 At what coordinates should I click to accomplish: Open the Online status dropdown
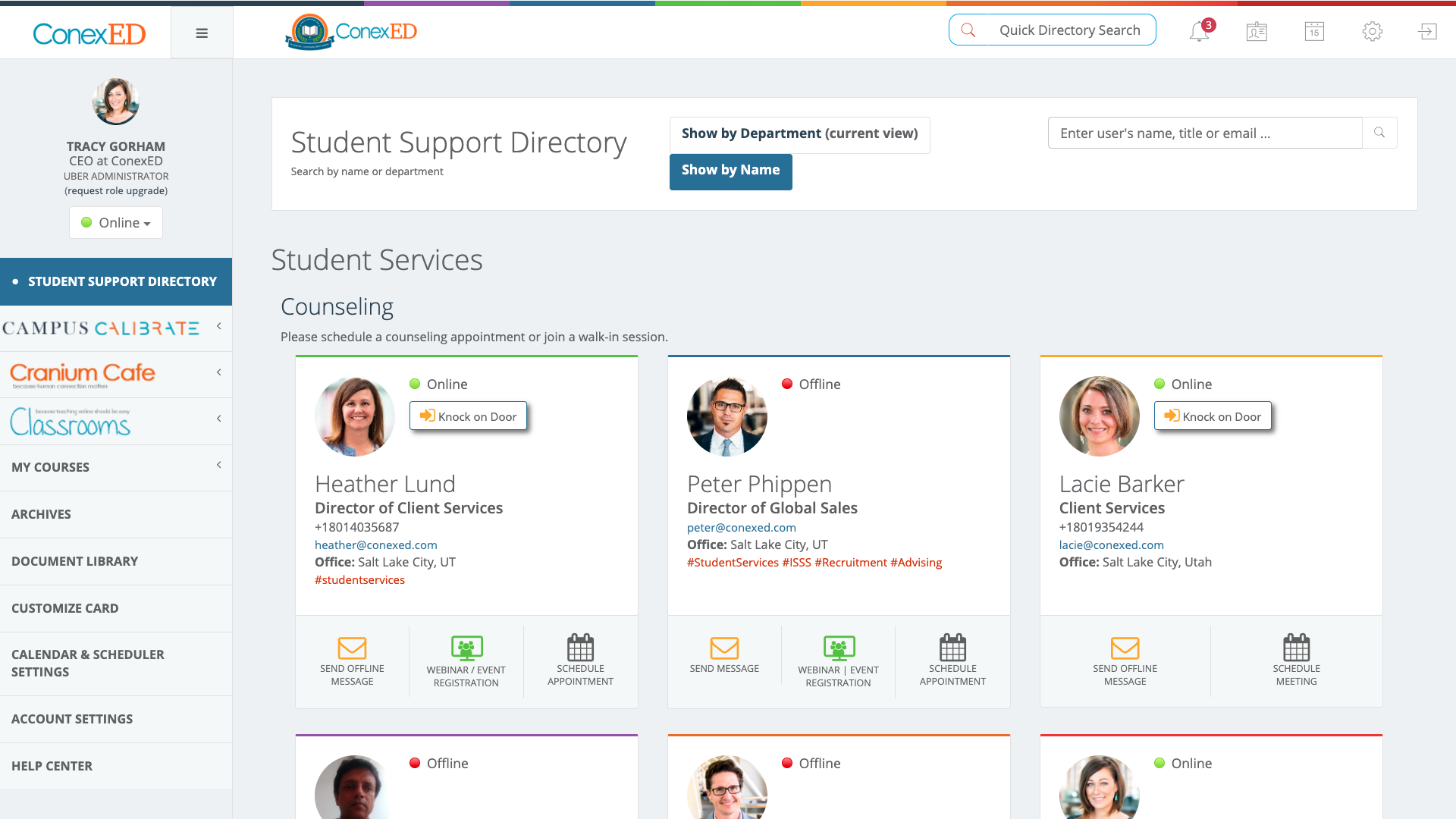[x=116, y=223]
